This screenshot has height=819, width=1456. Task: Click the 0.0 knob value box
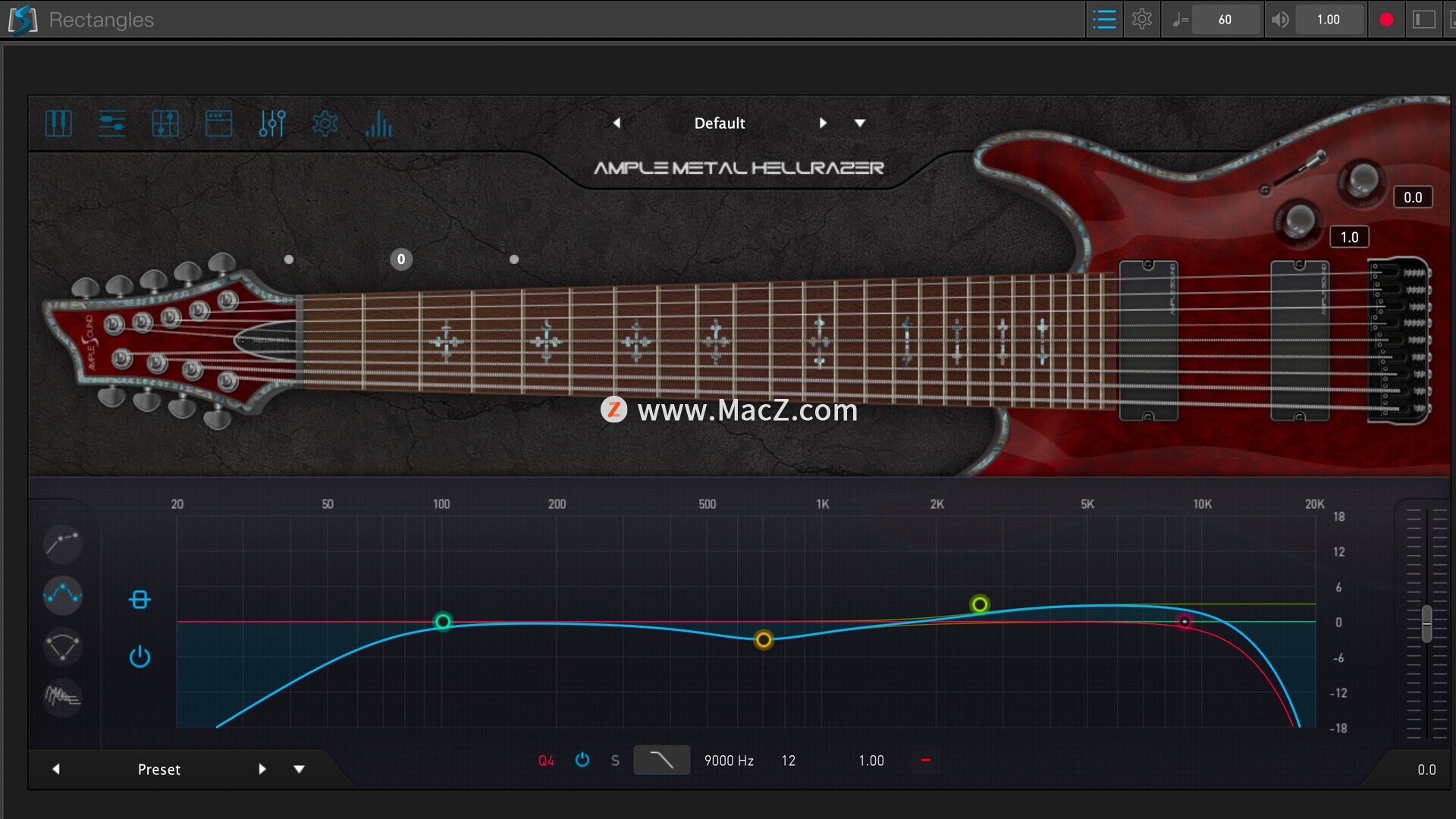(1413, 197)
